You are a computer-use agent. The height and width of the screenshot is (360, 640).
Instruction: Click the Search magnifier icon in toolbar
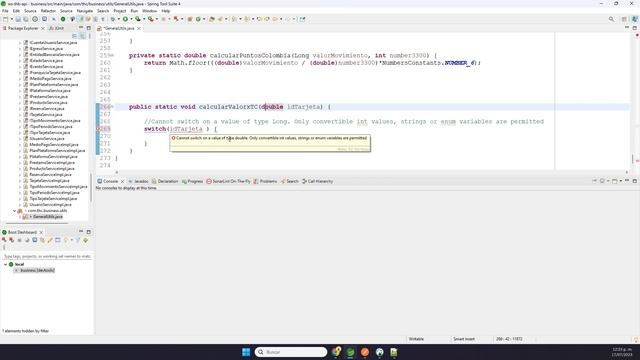pos(611,19)
